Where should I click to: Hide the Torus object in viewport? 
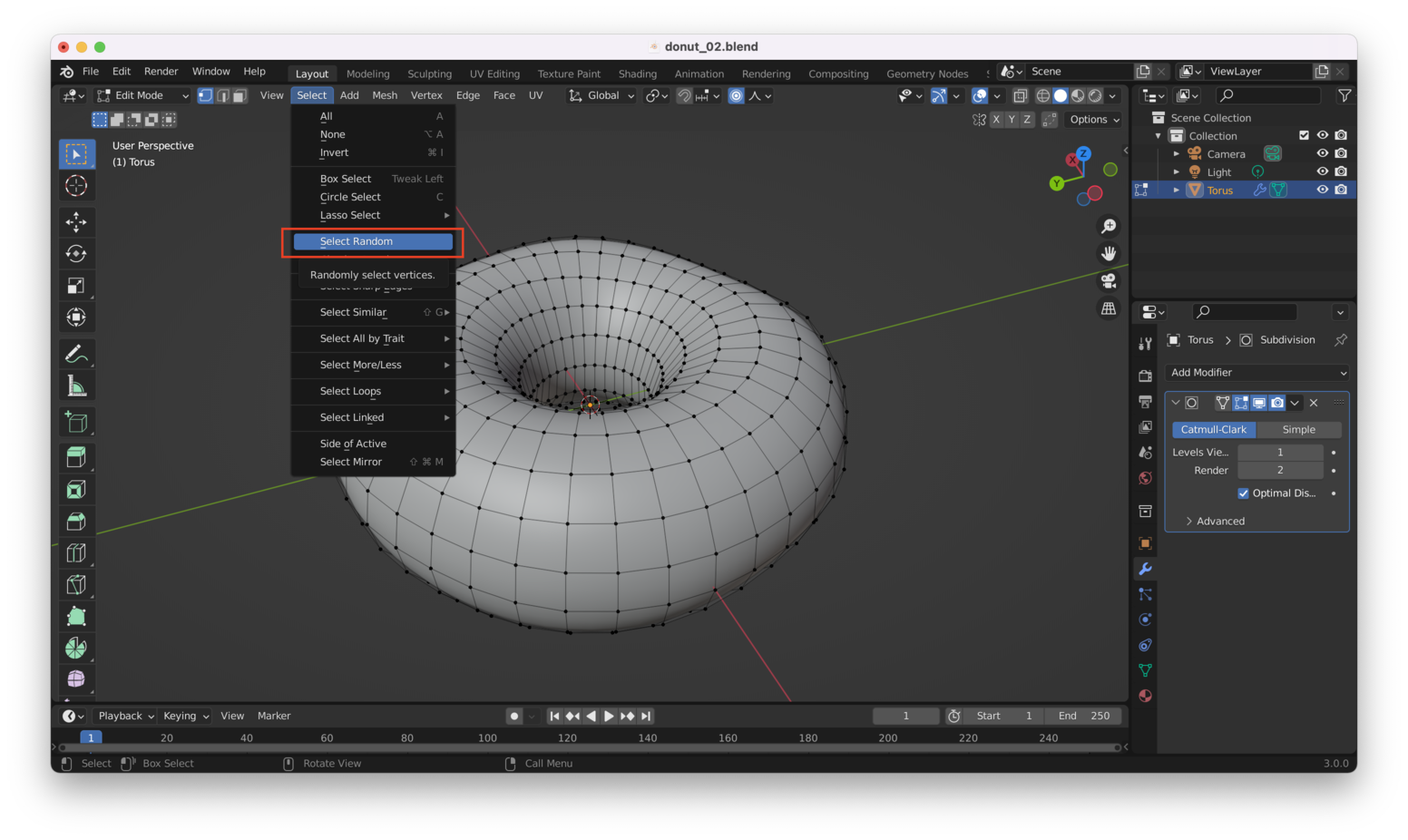click(1323, 190)
